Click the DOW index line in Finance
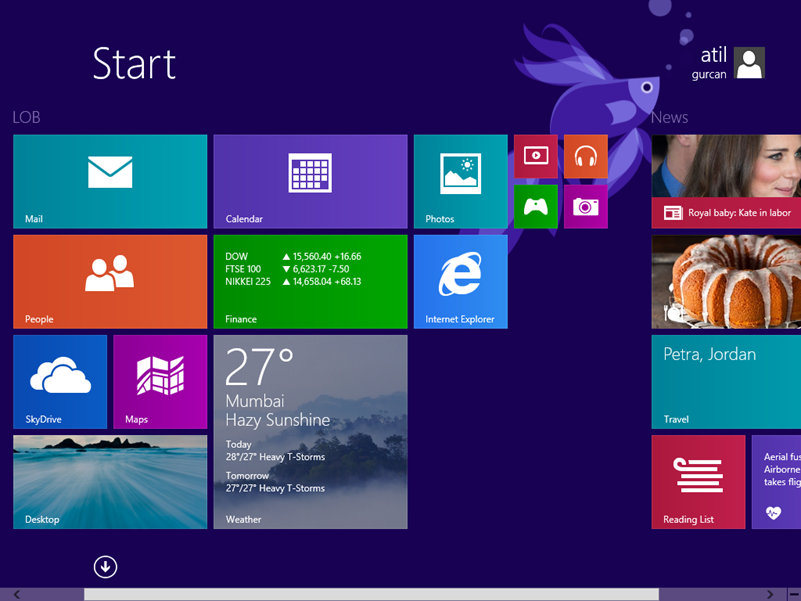 293,257
